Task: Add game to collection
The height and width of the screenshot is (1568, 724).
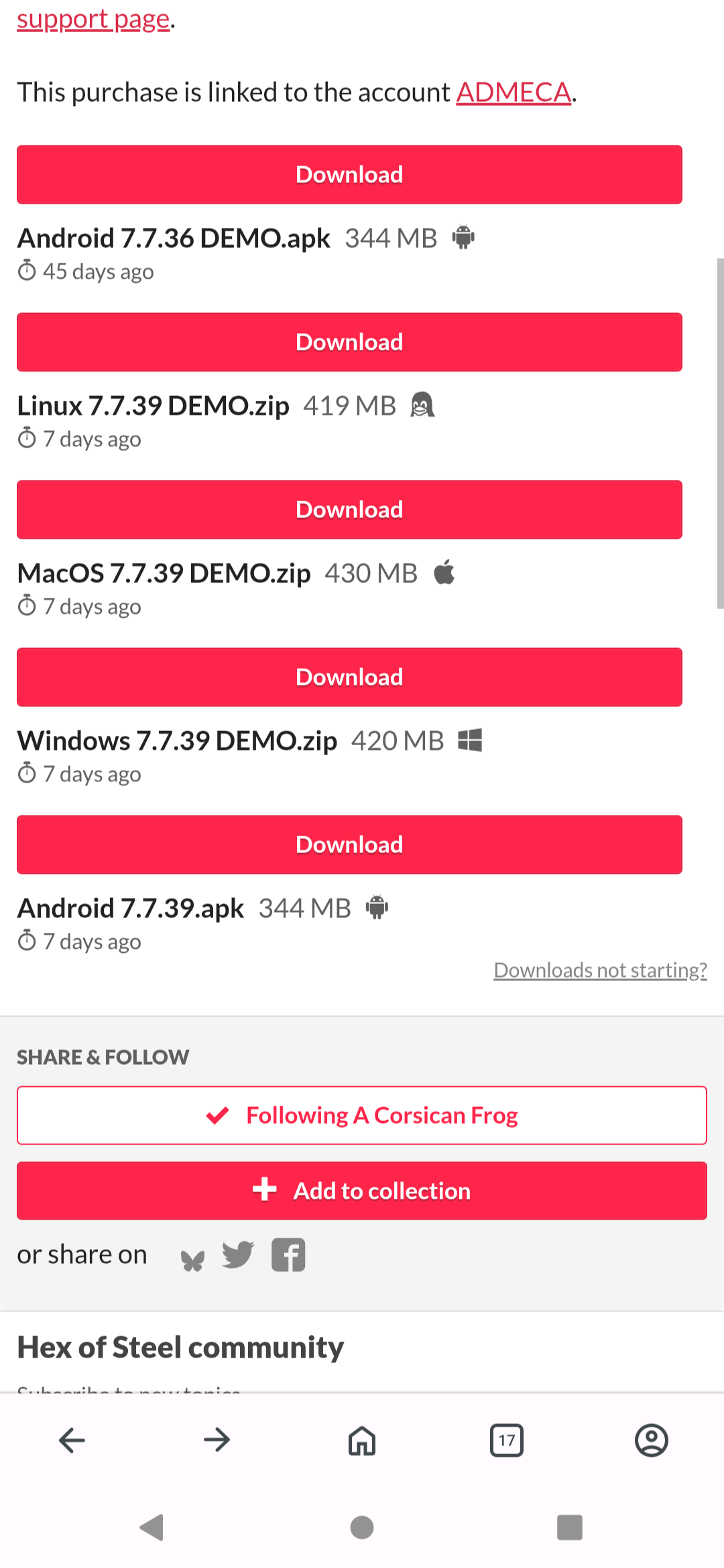Action: [x=362, y=1191]
